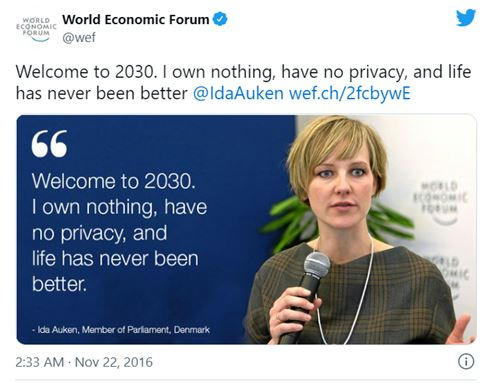Click the blue quote panel background
This screenshot has width=489, height=387.
(156, 229)
